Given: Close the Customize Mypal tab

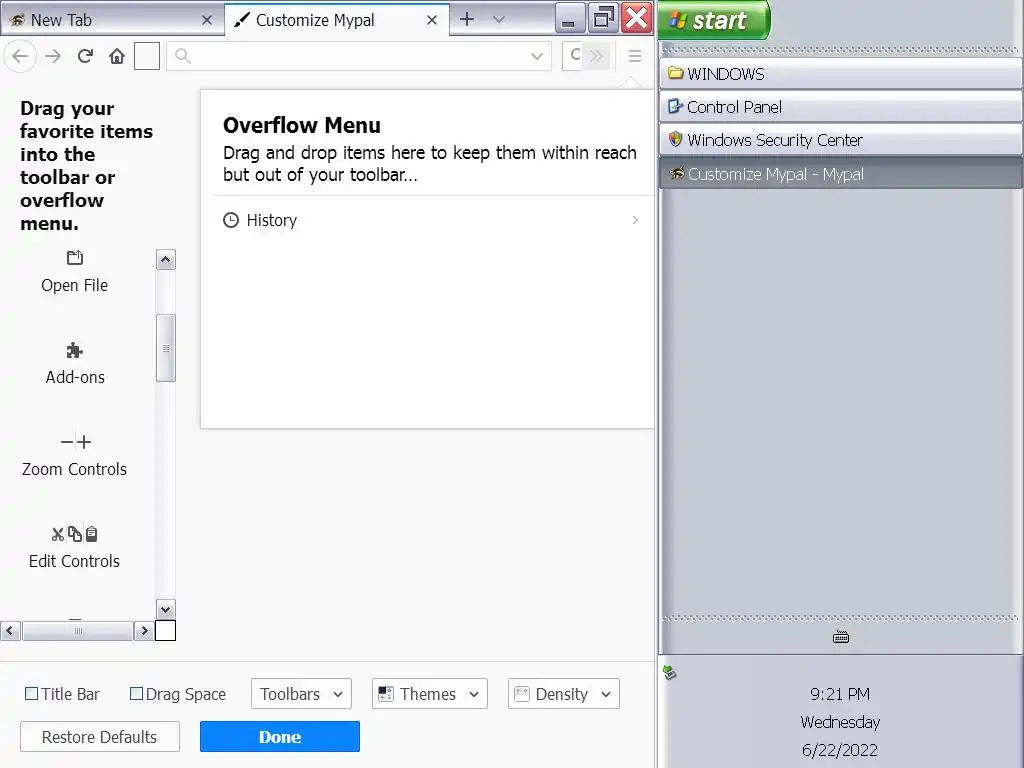Looking at the screenshot, I should pos(432,20).
